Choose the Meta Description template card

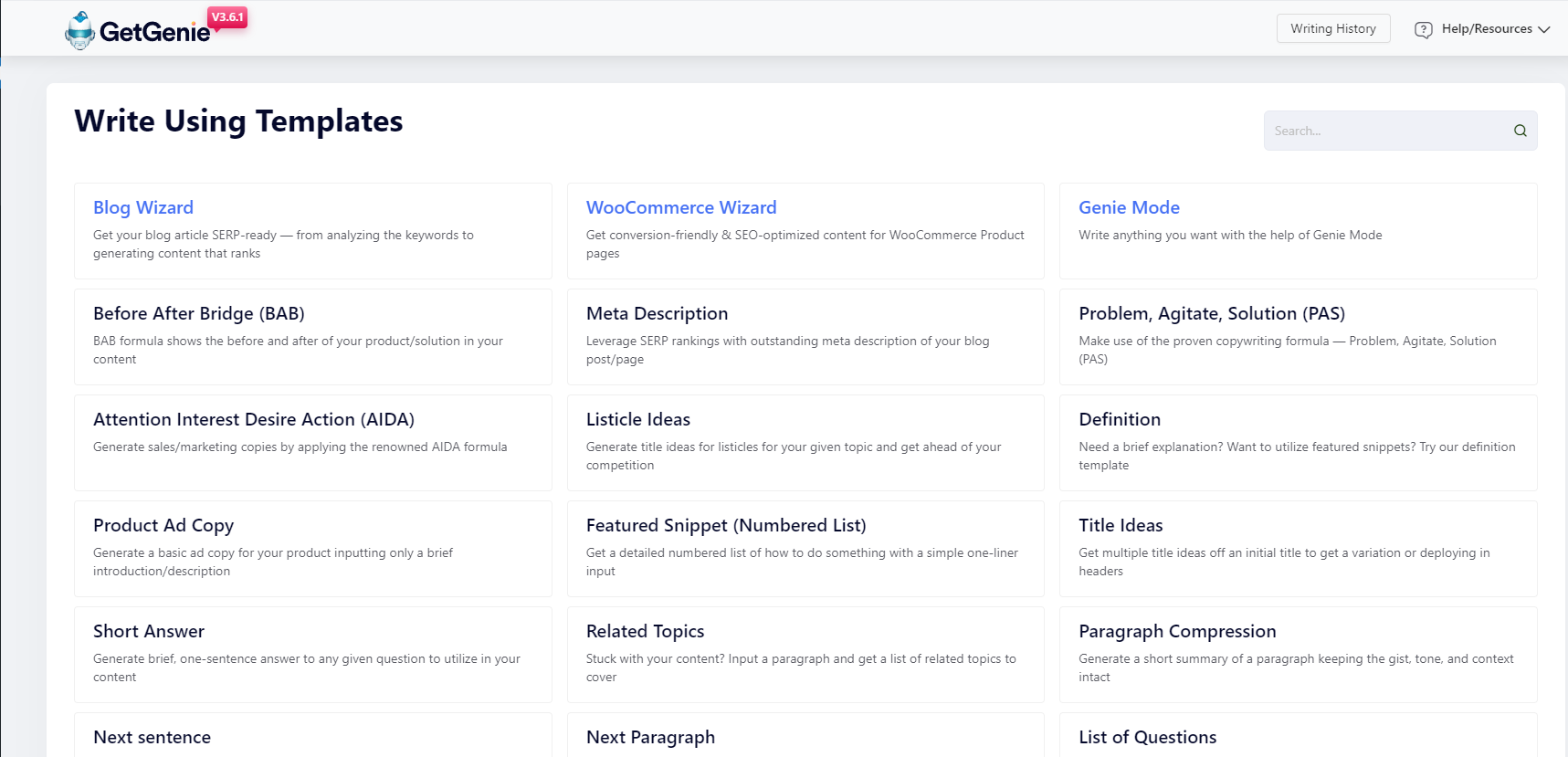click(805, 337)
